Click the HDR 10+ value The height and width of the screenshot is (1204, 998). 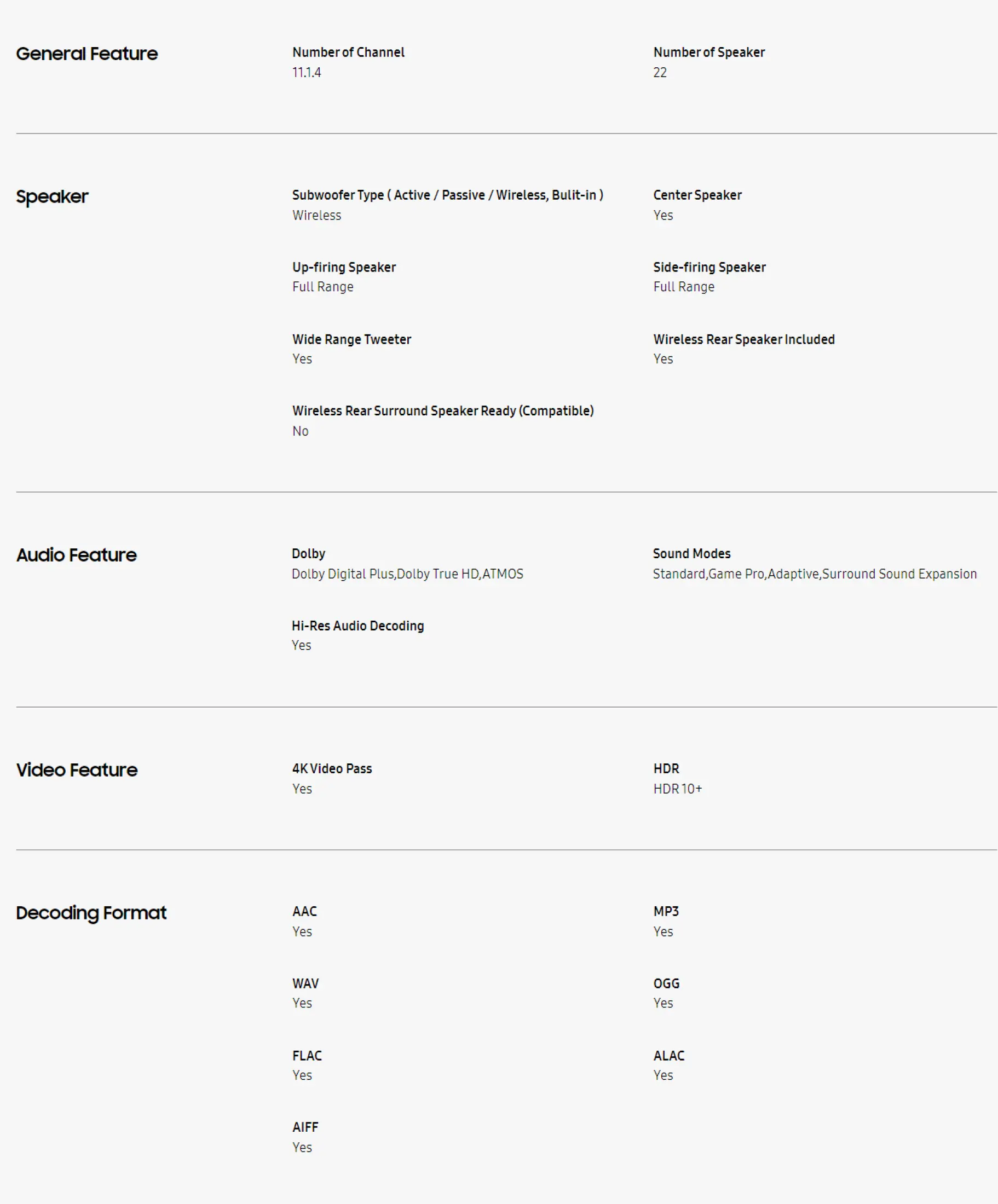pyautogui.click(x=677, y=789)
